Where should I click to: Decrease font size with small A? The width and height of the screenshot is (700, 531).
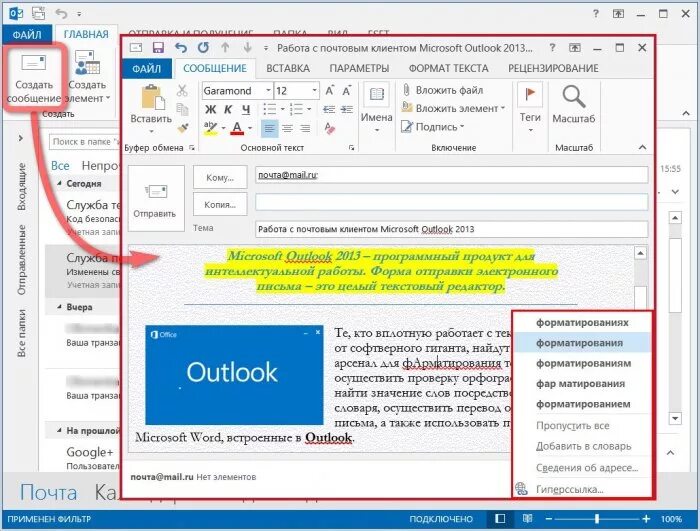[x=346, y=91]
